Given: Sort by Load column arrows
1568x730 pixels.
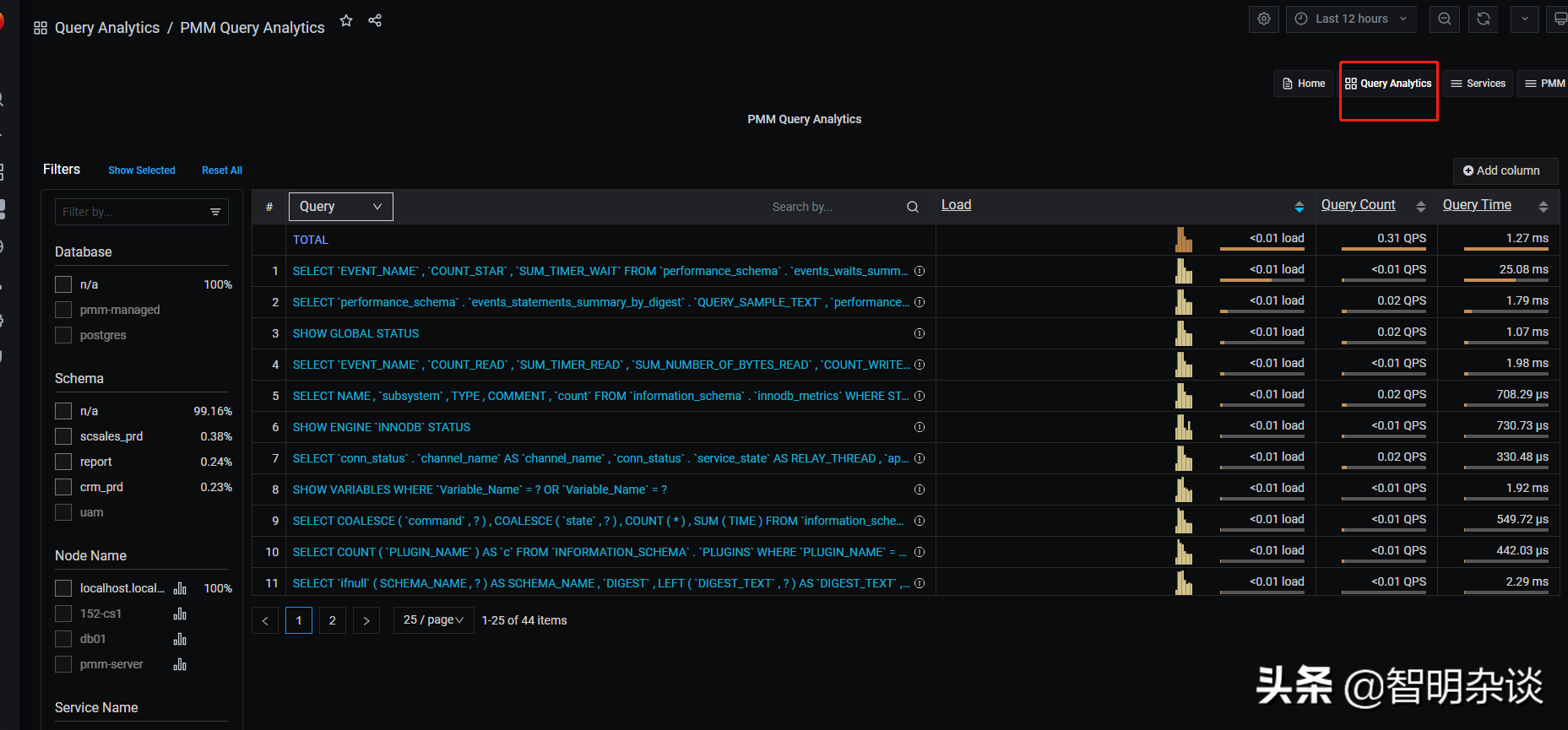Looking at the screenshot, I should pos(1299,207).
